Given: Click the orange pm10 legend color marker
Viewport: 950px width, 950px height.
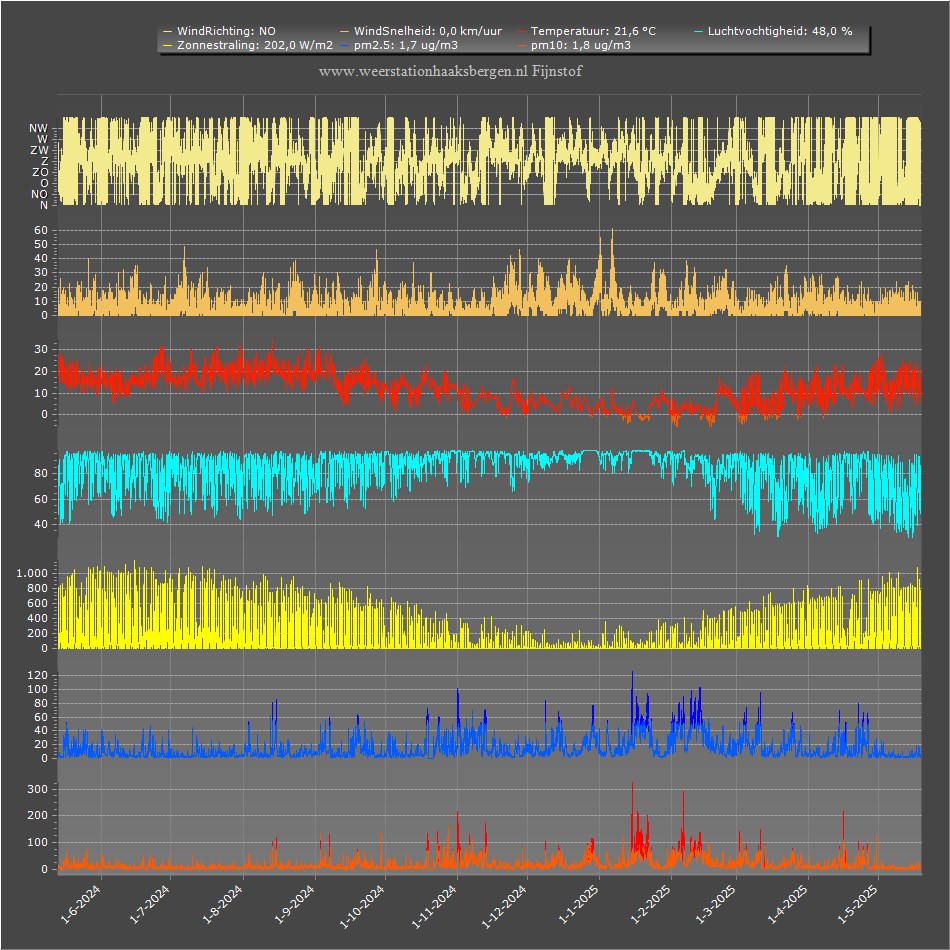Looking at the screenshot, I should pos(522,45).
